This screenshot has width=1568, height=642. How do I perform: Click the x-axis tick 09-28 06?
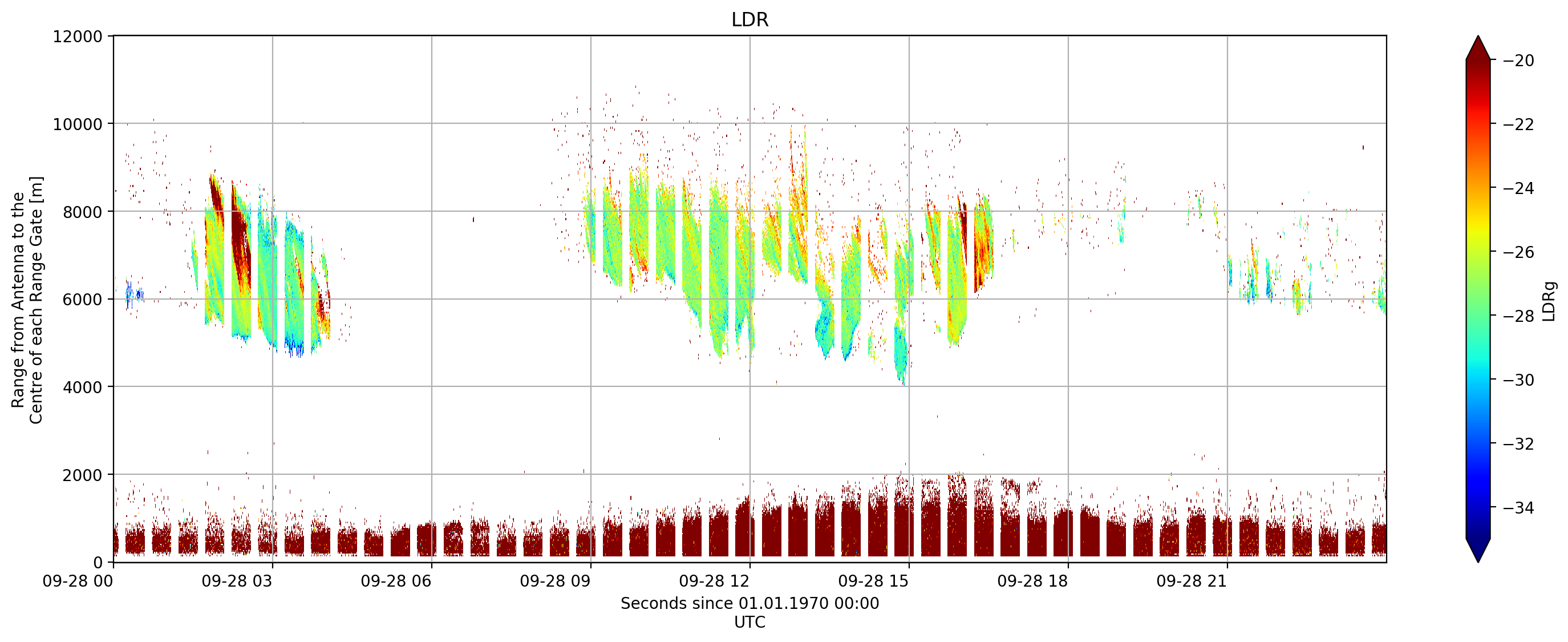click(396, 581)
